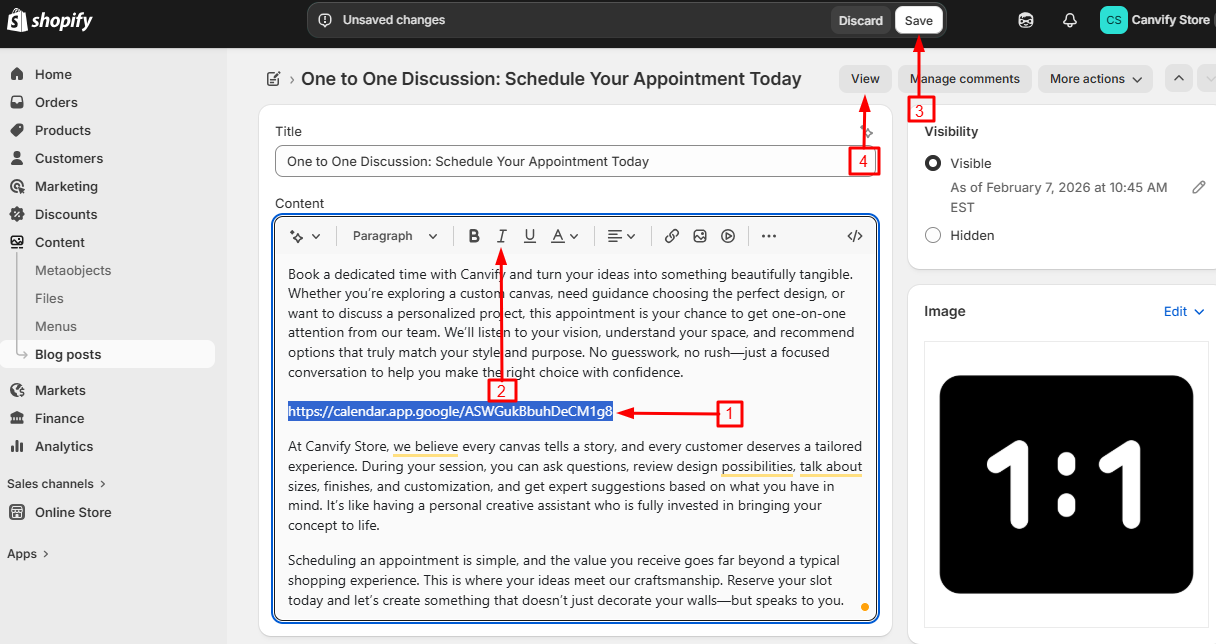Click the insert video toolbar icon

click(728, 236)
